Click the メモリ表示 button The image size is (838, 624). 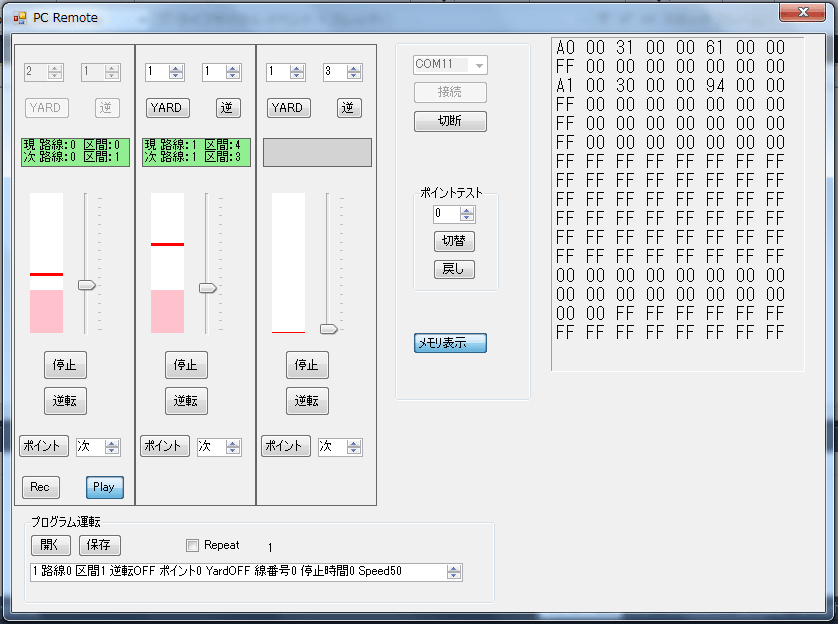[450, 343]
